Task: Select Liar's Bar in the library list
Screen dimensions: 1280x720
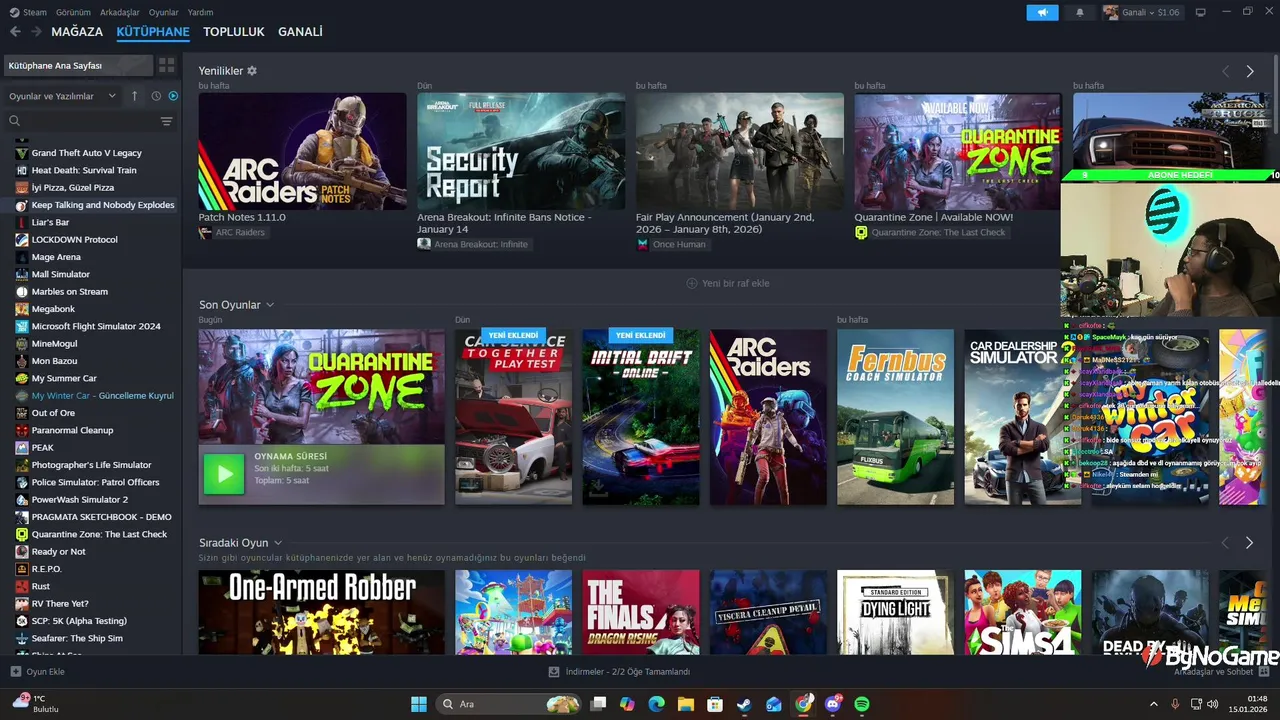Action: pyautogui.click(x=50, y=222)
